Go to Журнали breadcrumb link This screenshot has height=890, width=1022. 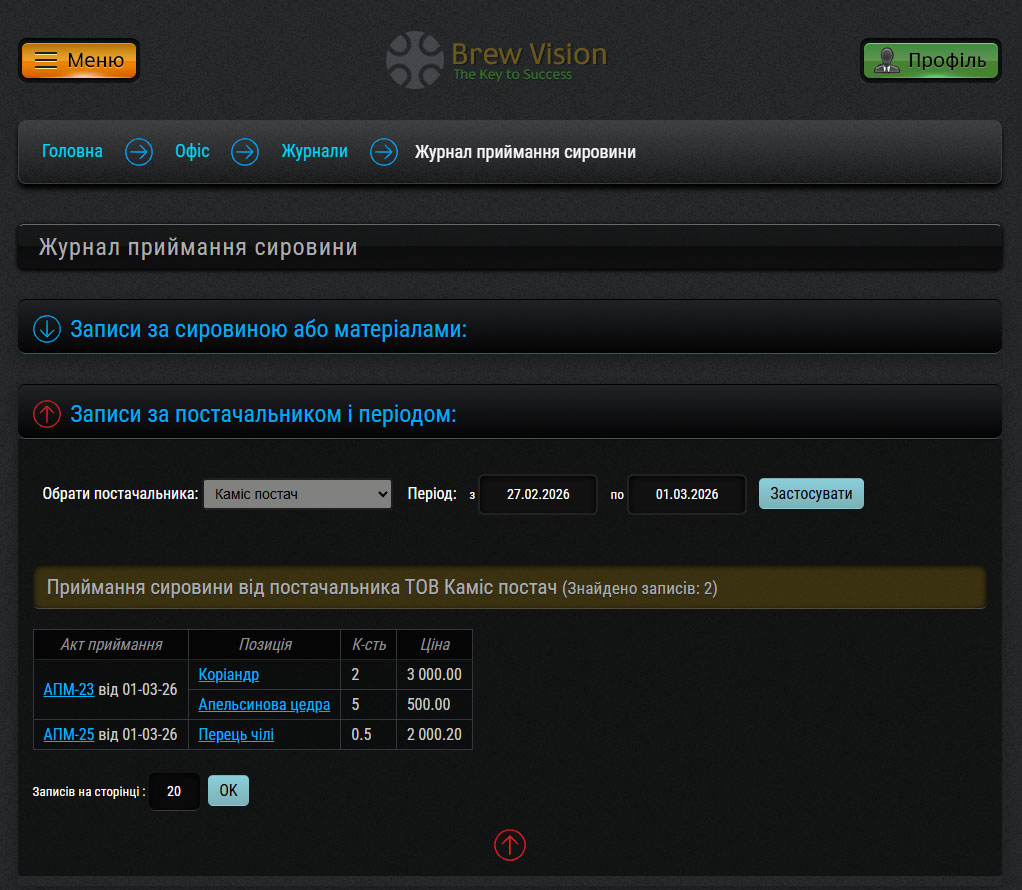[314, 152]
